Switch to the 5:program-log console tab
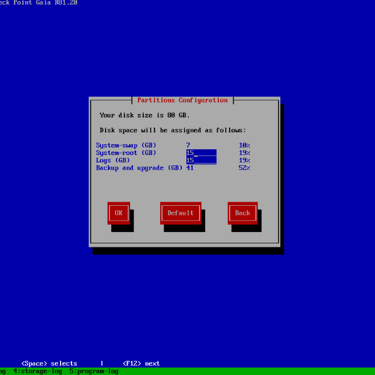Viewport: 375px width, 375px height. tap(94, 371)
